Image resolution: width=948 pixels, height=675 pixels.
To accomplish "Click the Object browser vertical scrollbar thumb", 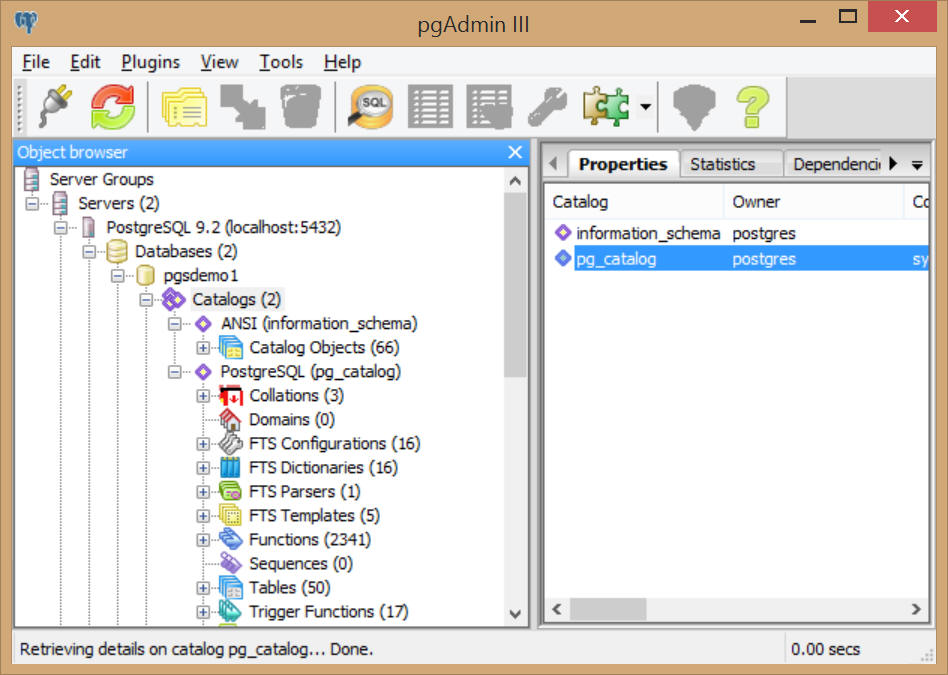I will (x=515, y=284).
